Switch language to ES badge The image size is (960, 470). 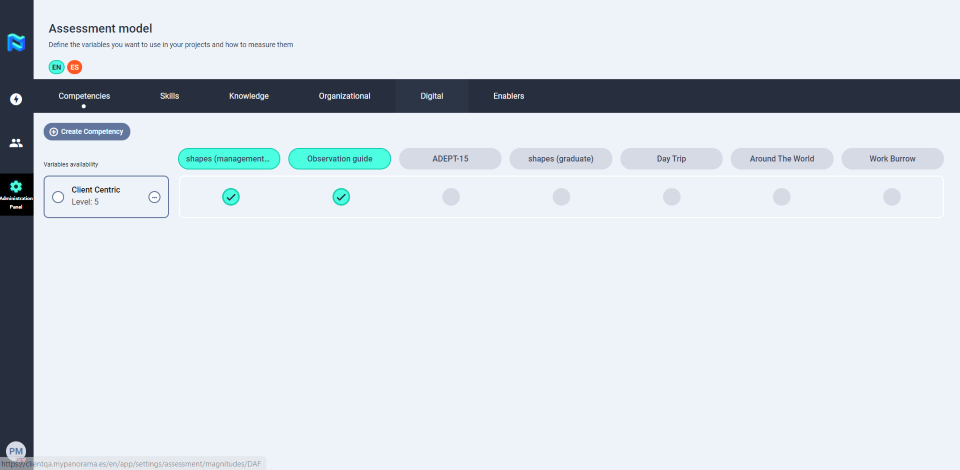click(x=74, y=67)
